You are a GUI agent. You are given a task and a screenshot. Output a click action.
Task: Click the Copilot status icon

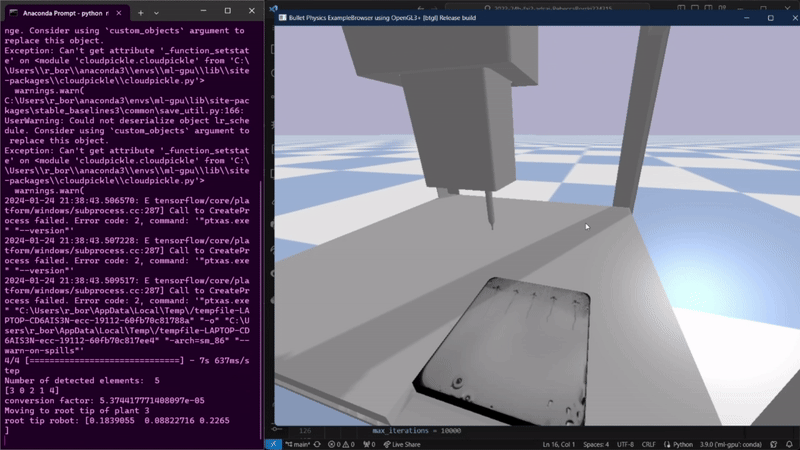pyautogui.click(x=774, y=444)
